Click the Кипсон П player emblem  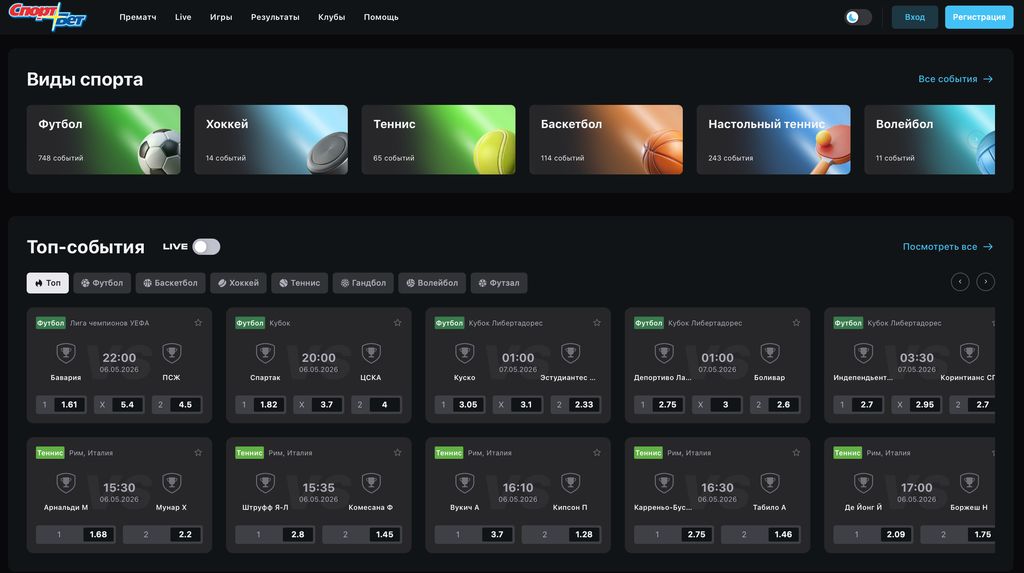pyautogui.click(x=570, y=483)
